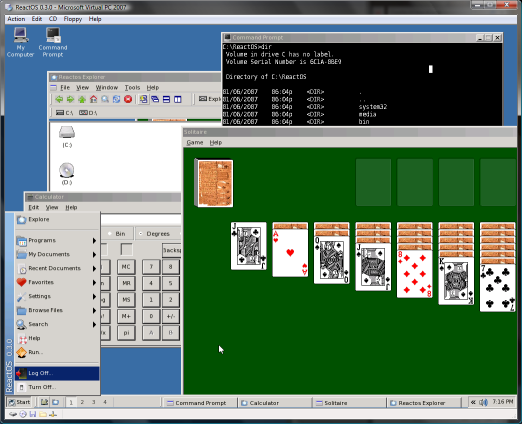Click the MC button in Calculator
The height and width of the screenshot is (424, 522).
126,267
